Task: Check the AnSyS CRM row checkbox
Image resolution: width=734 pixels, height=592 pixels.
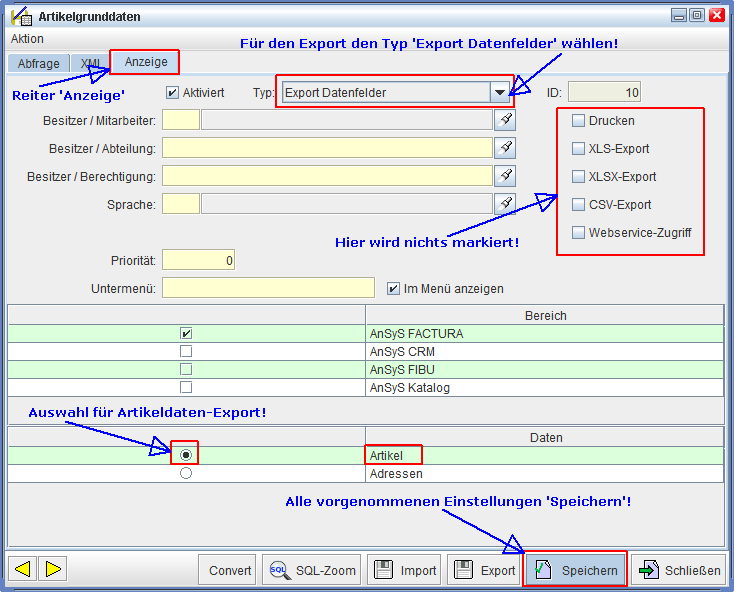Action: pyautogui.click(x=185, y=352)
